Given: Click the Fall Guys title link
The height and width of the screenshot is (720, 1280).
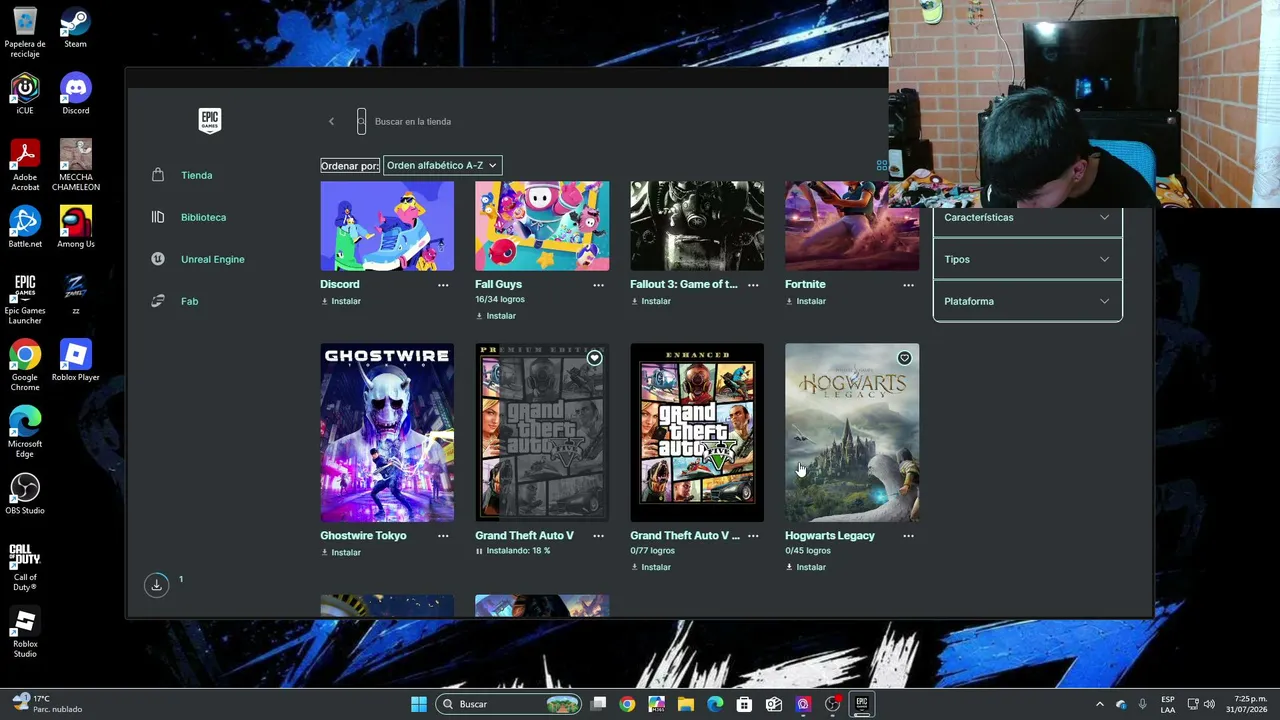Looking at the screenshot, I should pyautogui.click(x=498, y=284).
